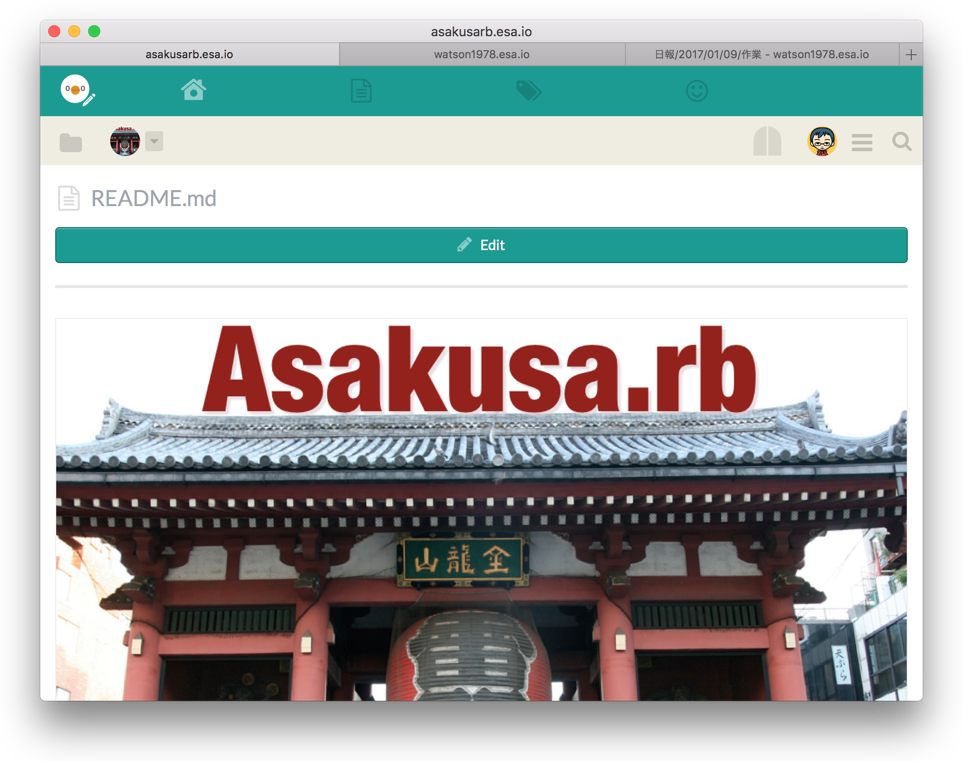Open the folder icon in sub-navigation bar
The height and width of the screenshot is (761, 963).
pos(71,142)
